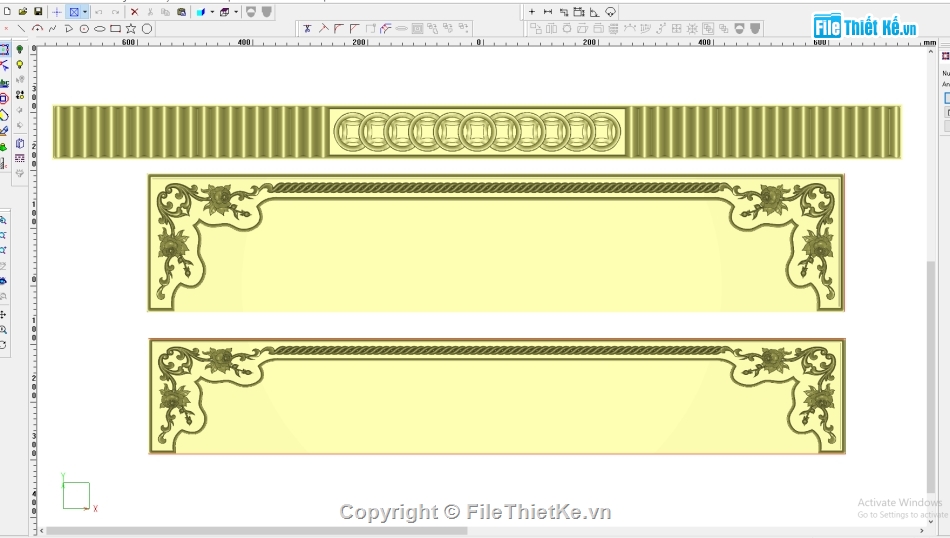Screen dimensions: 950x538
Task: Select the large Circle polygon tool
Action: 147,28
